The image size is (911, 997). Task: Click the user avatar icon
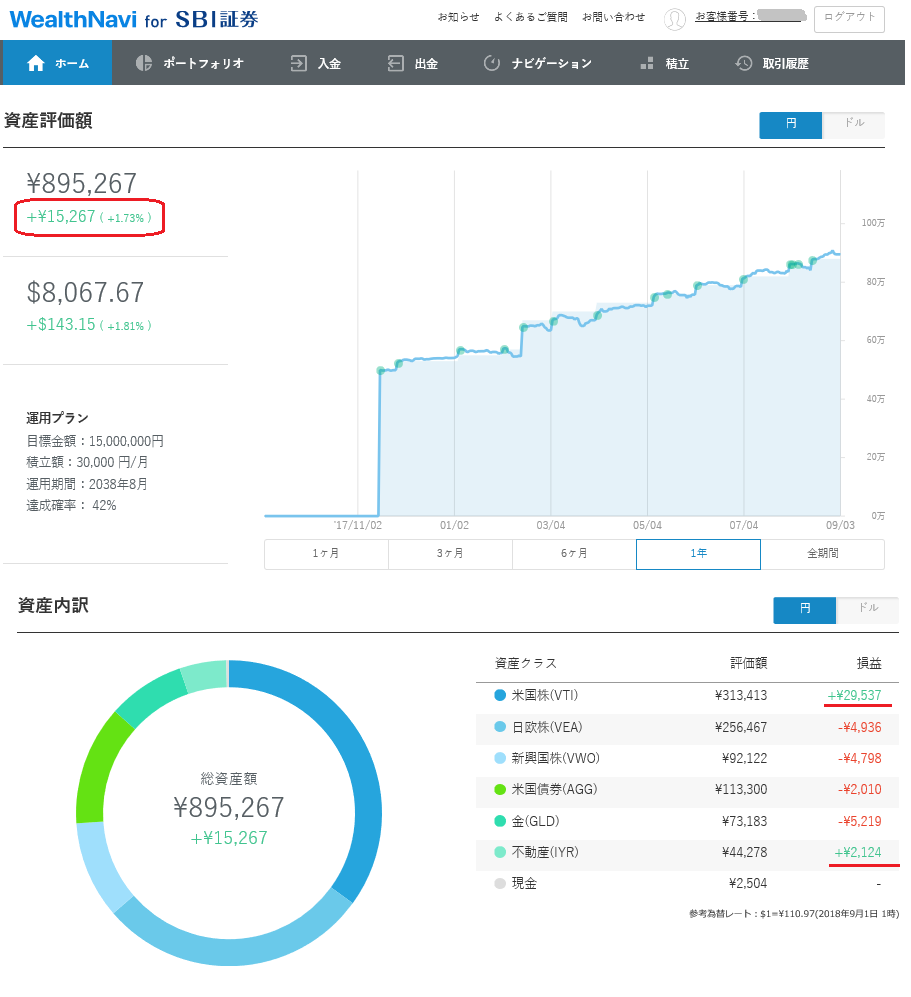pos(675,19)
